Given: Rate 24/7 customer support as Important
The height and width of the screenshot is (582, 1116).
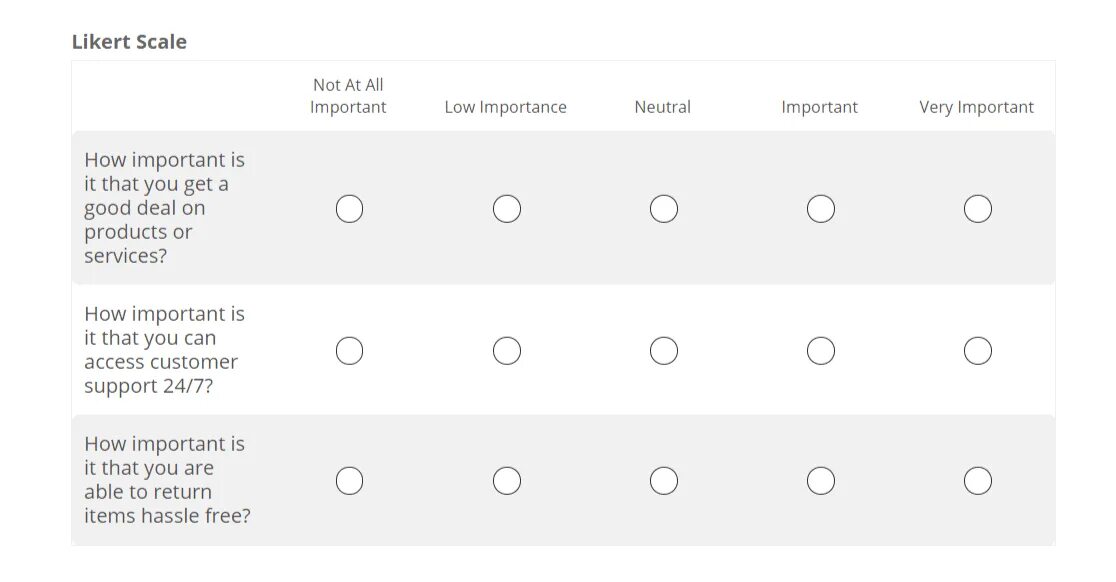Looking at the screenshot, I should [x=821, y=351].
